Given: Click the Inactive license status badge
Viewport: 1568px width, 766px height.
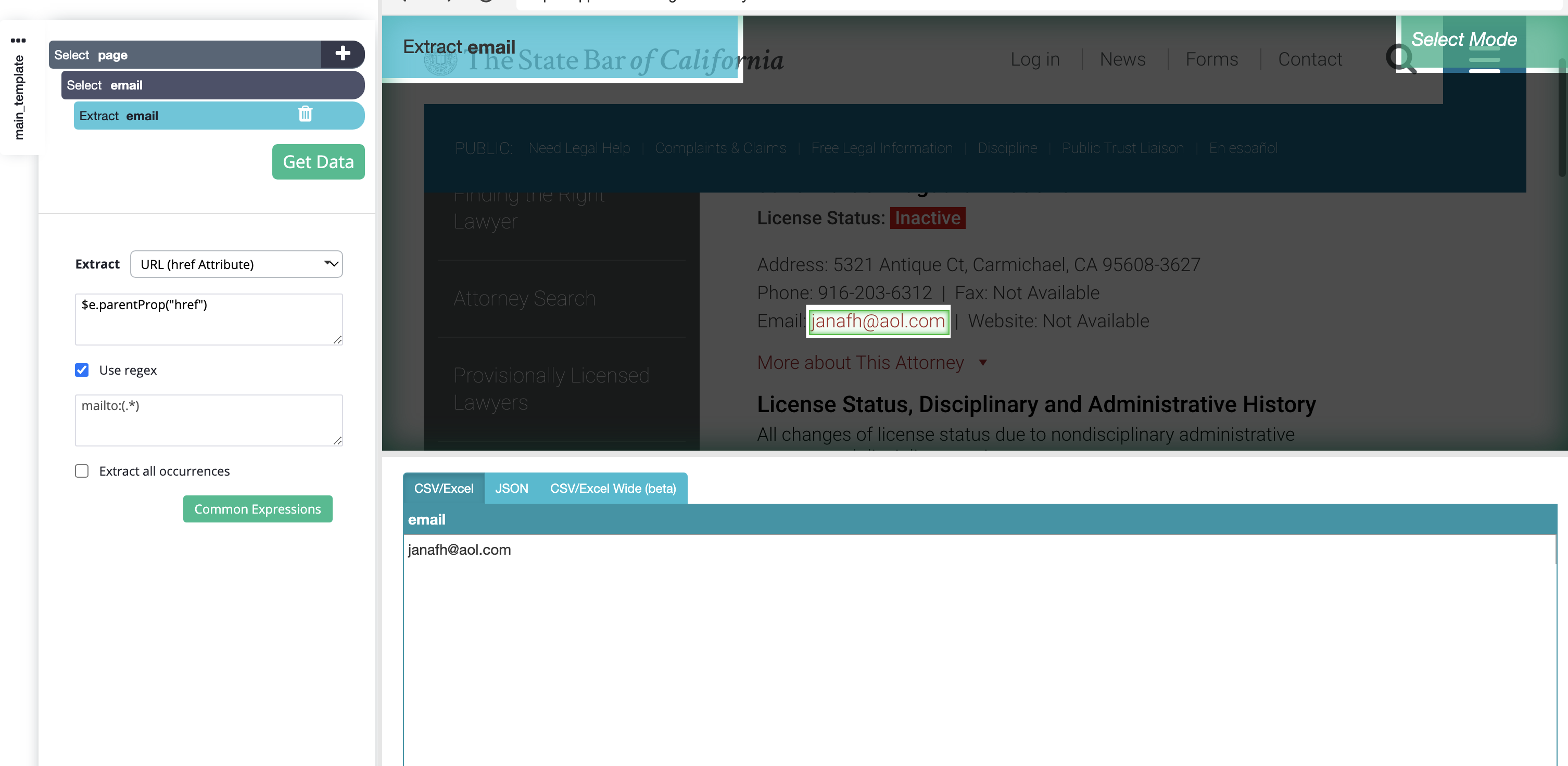Looking at the screenshot, I should point(928,218).
